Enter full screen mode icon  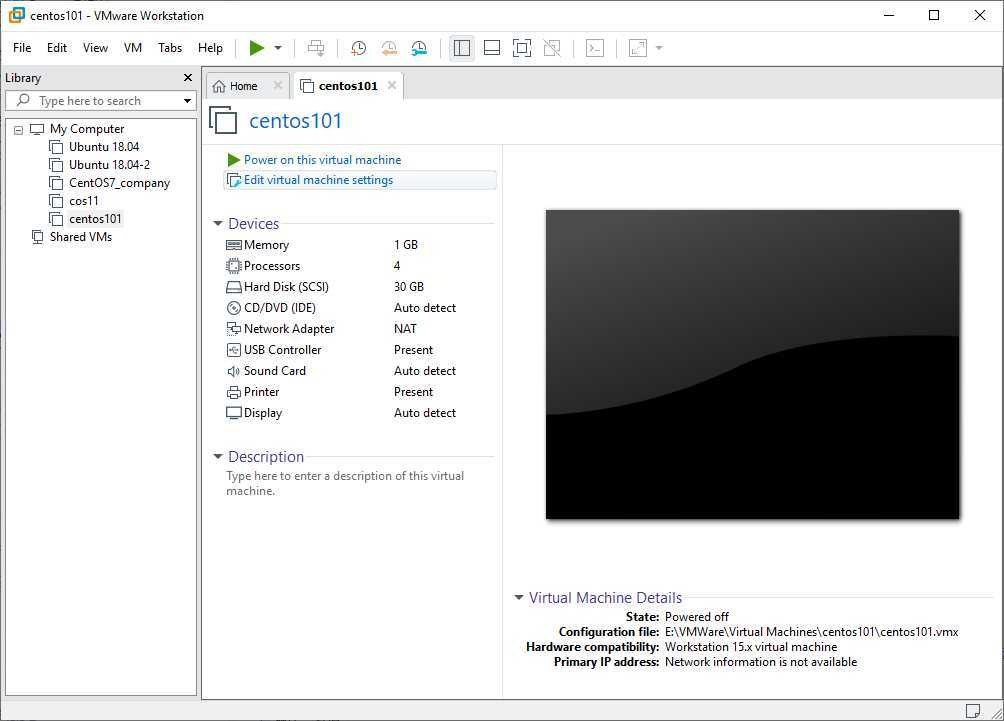point(522,48)
